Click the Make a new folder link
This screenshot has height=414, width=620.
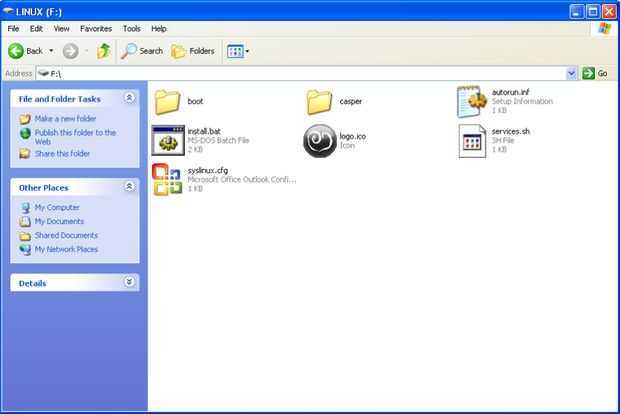pyautogui.click(x=65, y=119)
